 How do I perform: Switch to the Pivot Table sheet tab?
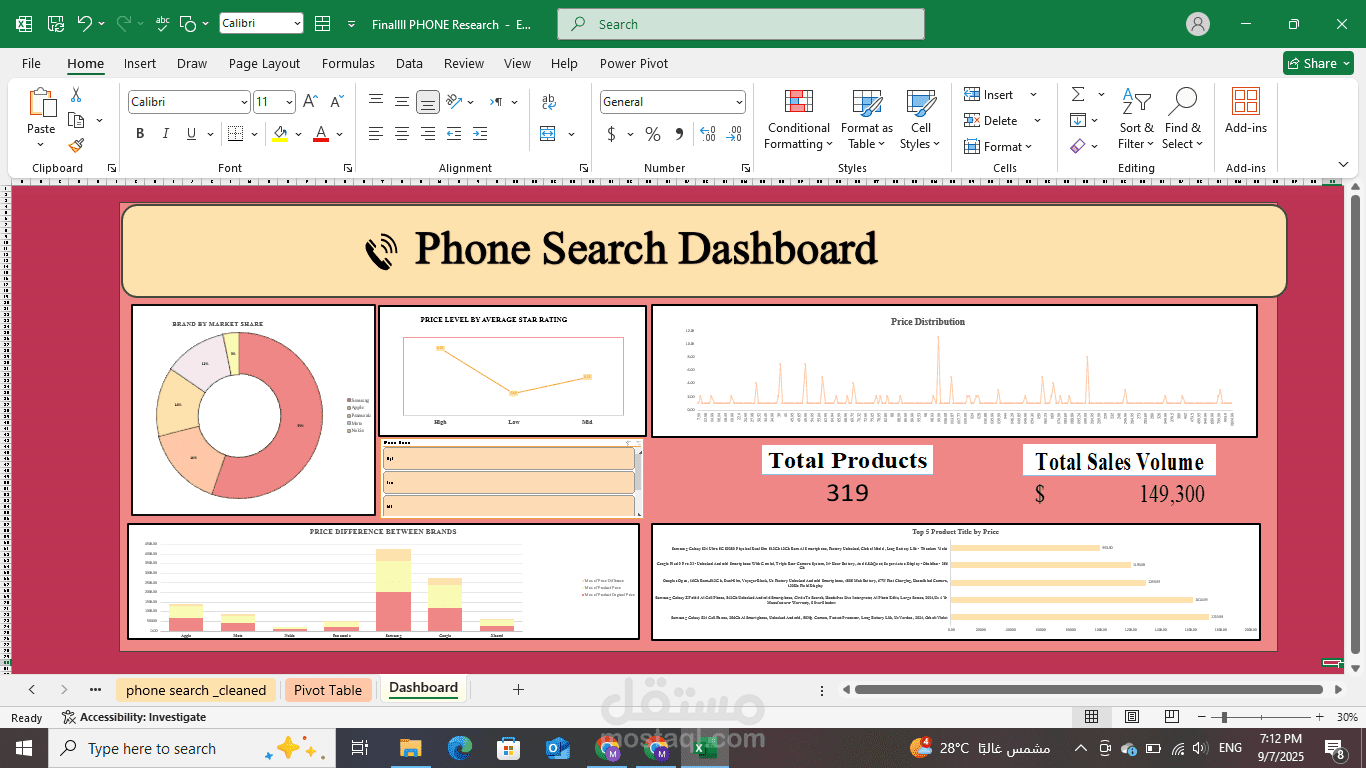(x=328, y=690)
